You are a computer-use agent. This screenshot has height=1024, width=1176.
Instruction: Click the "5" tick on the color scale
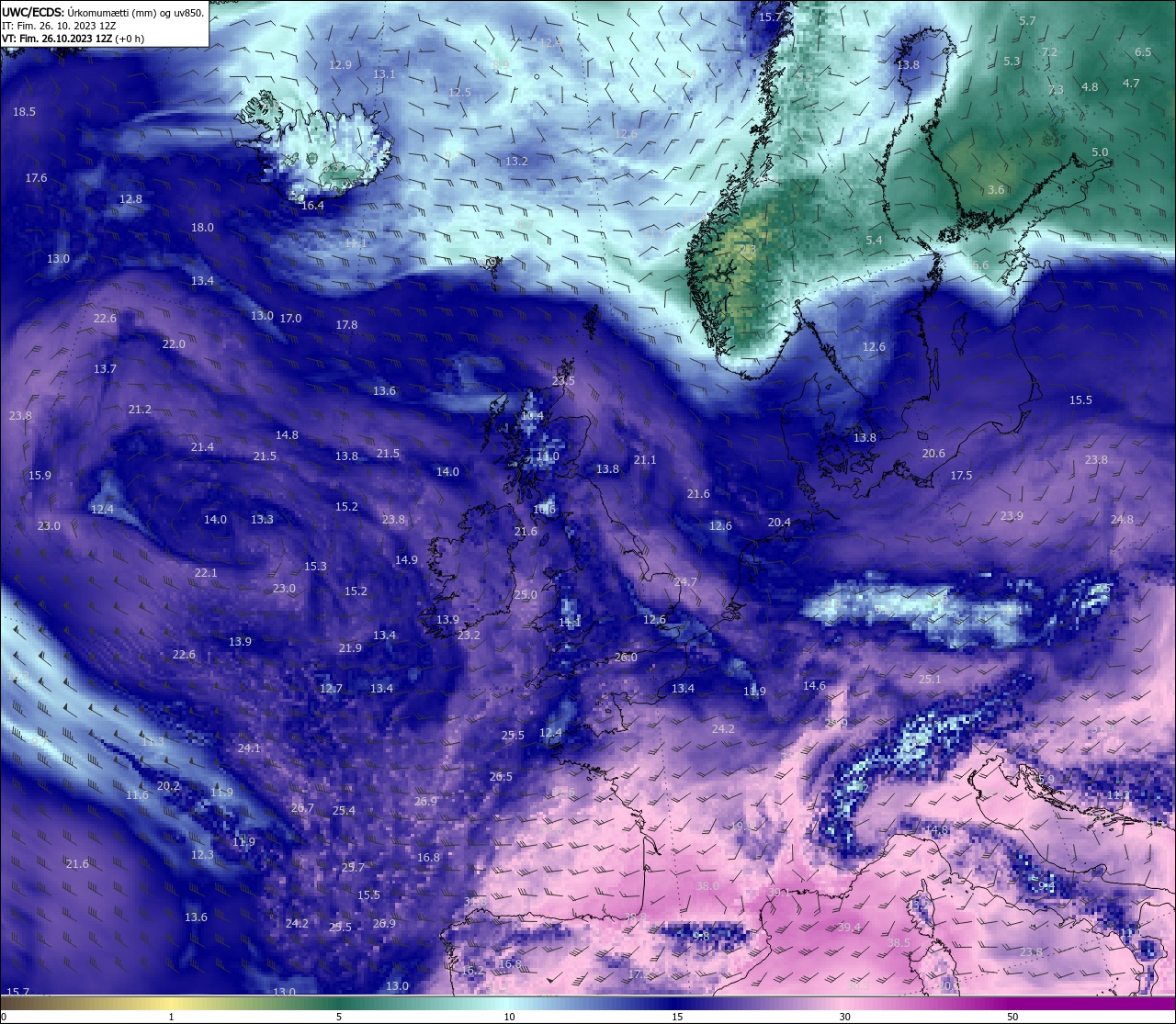(339, 1017)
